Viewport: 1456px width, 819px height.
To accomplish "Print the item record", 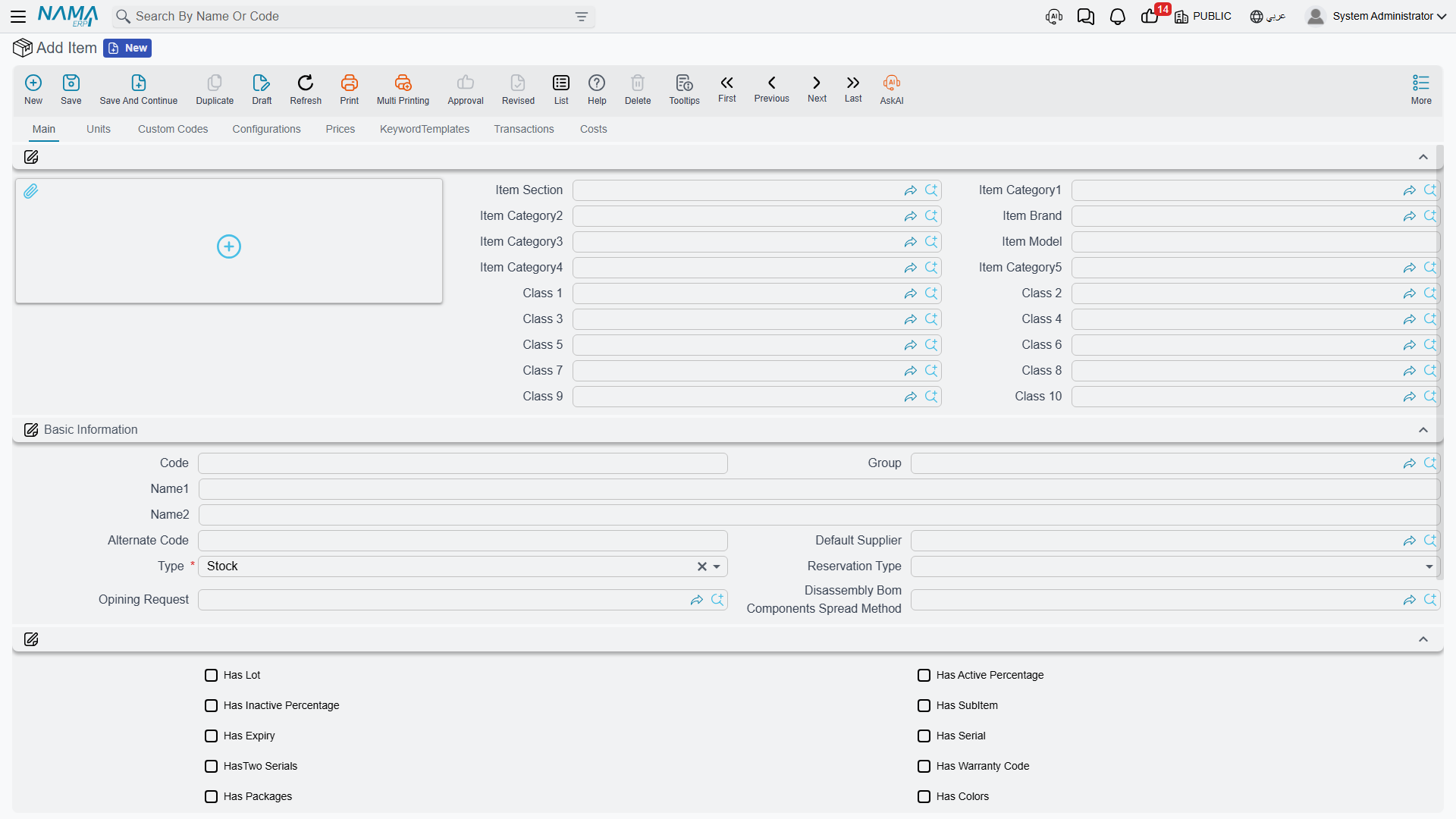I will 350,89.
